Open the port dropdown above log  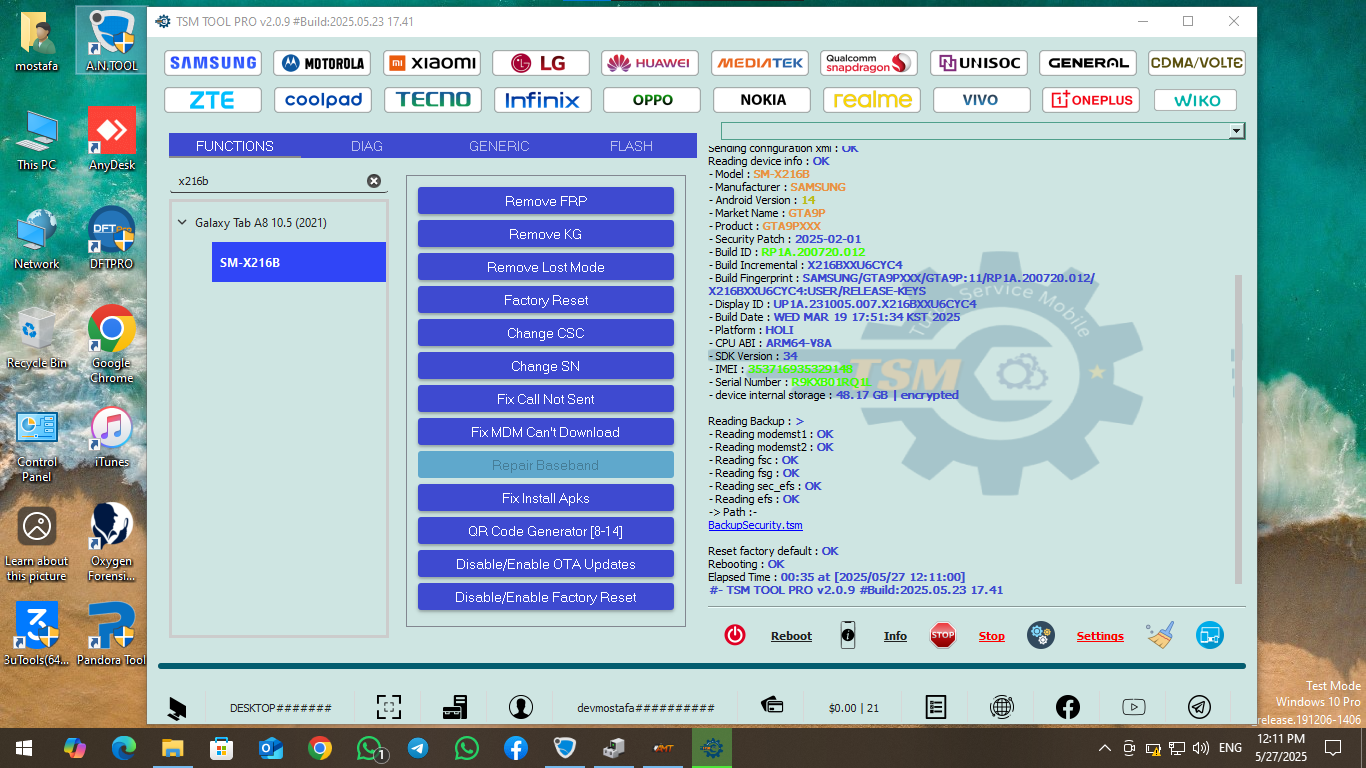coord(1237,131)
